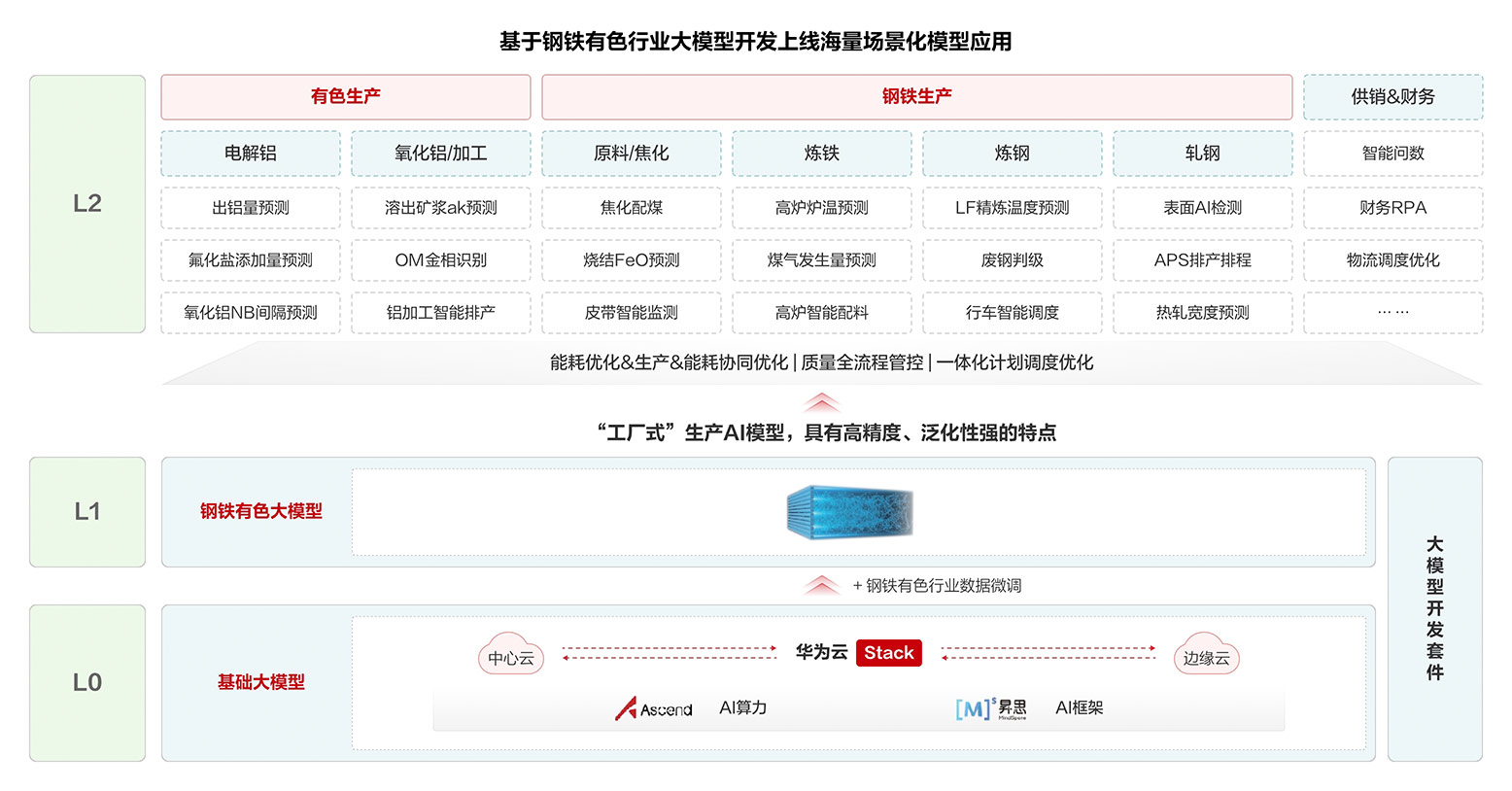
Task: Click the Ascend logo icon
Action: tap(627, 708)
